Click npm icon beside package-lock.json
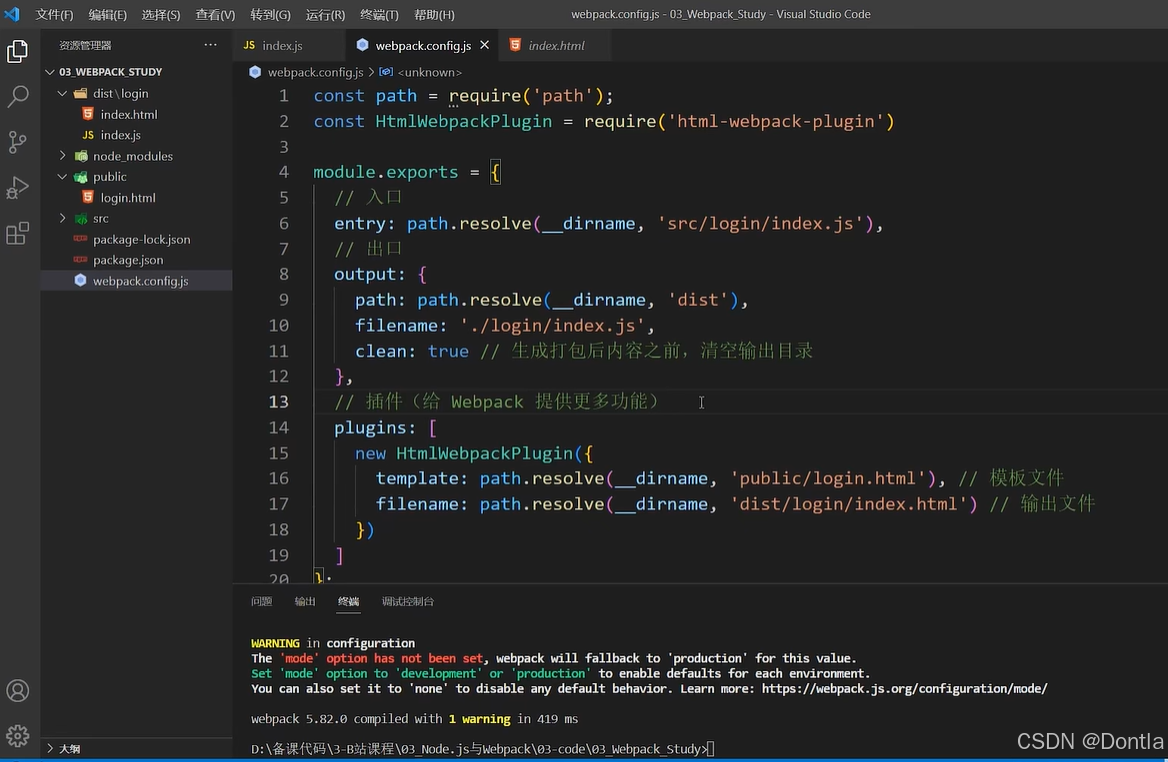Image resolution: width=1168 pixels, height=762 pixels. point(80,239)
